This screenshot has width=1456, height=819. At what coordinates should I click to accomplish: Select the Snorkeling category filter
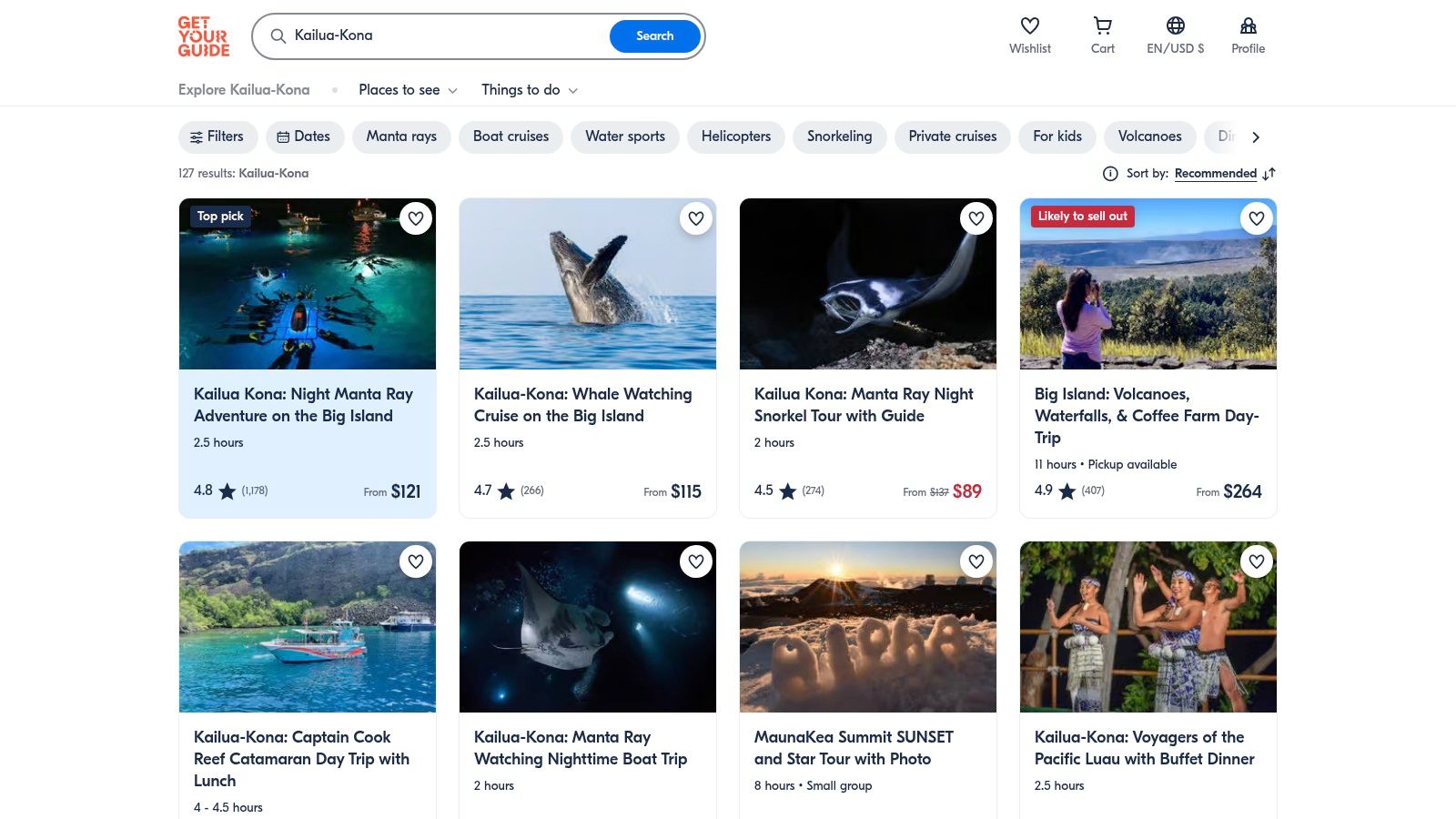[839, 136]
